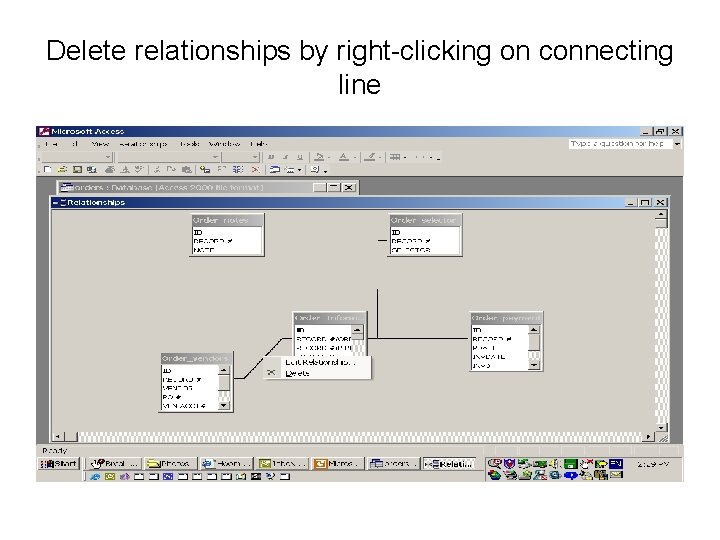
Task: Switch to the Inbox taskbar button
Action: 283,464
